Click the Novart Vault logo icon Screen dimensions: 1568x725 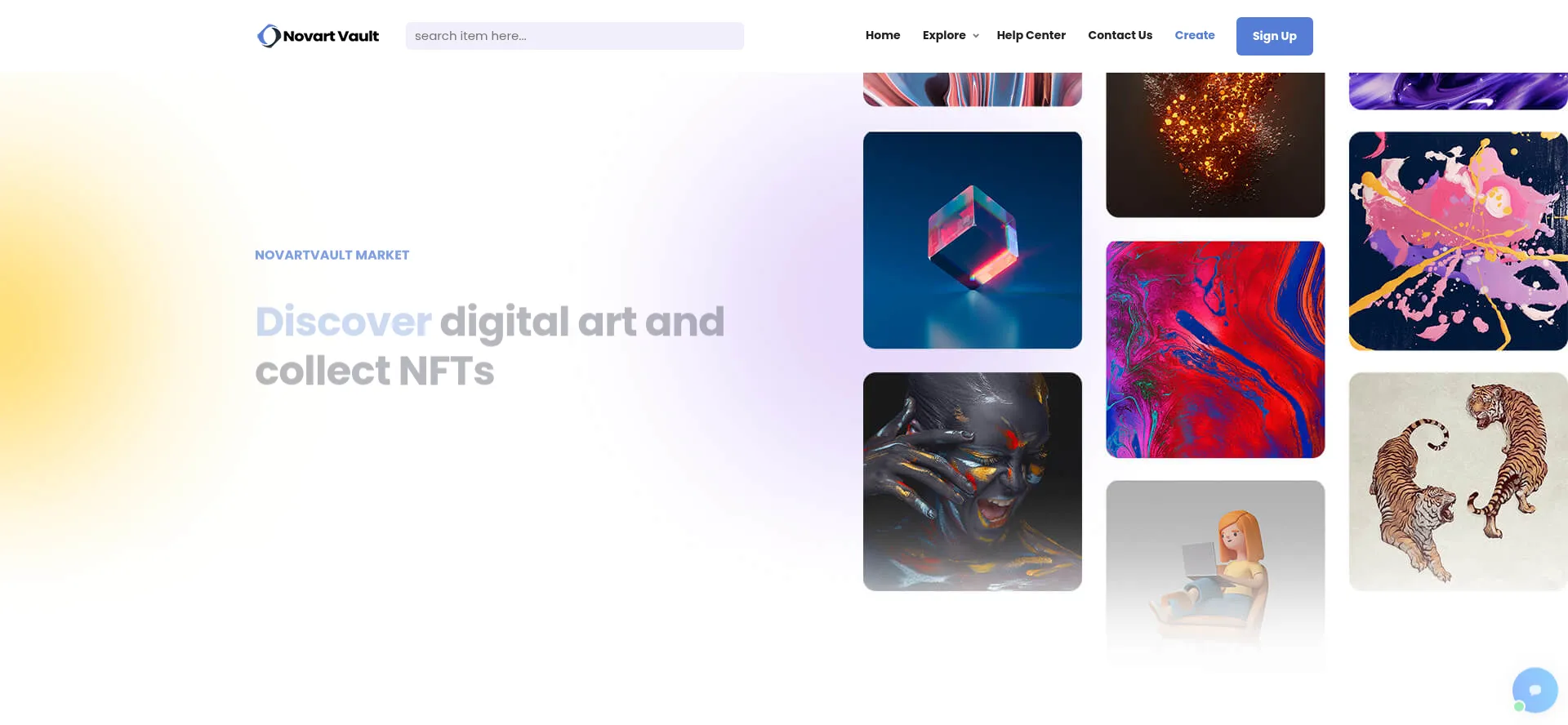coord(269,36)
